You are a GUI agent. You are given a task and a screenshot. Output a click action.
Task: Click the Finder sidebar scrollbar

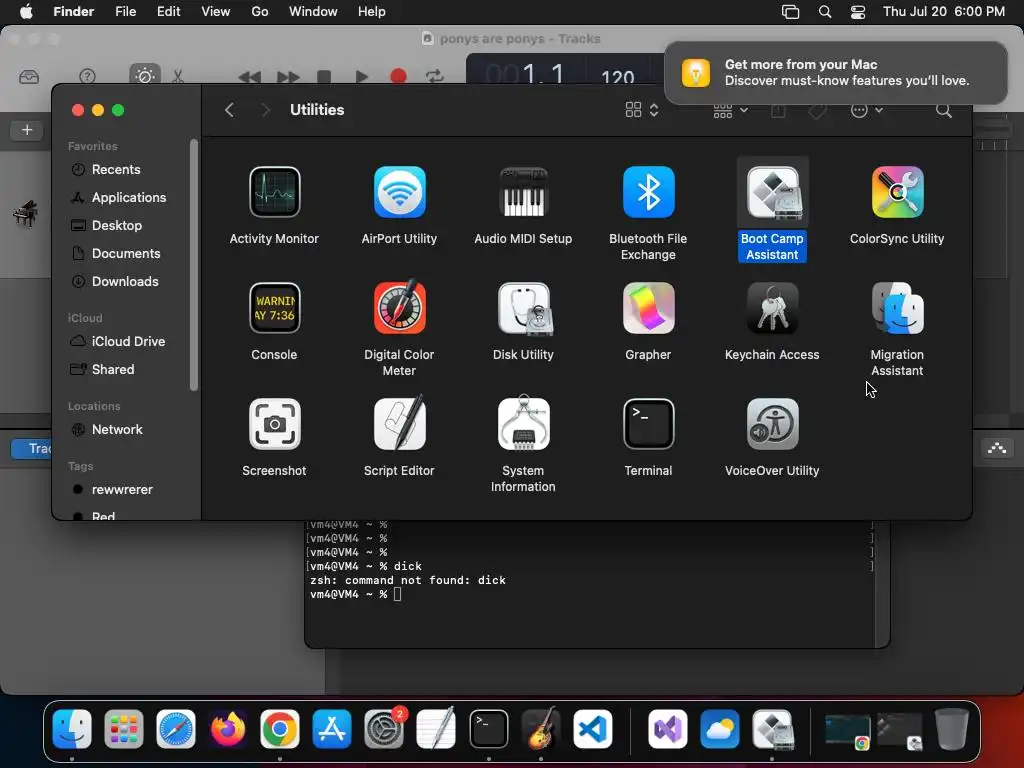click(193, 264)
